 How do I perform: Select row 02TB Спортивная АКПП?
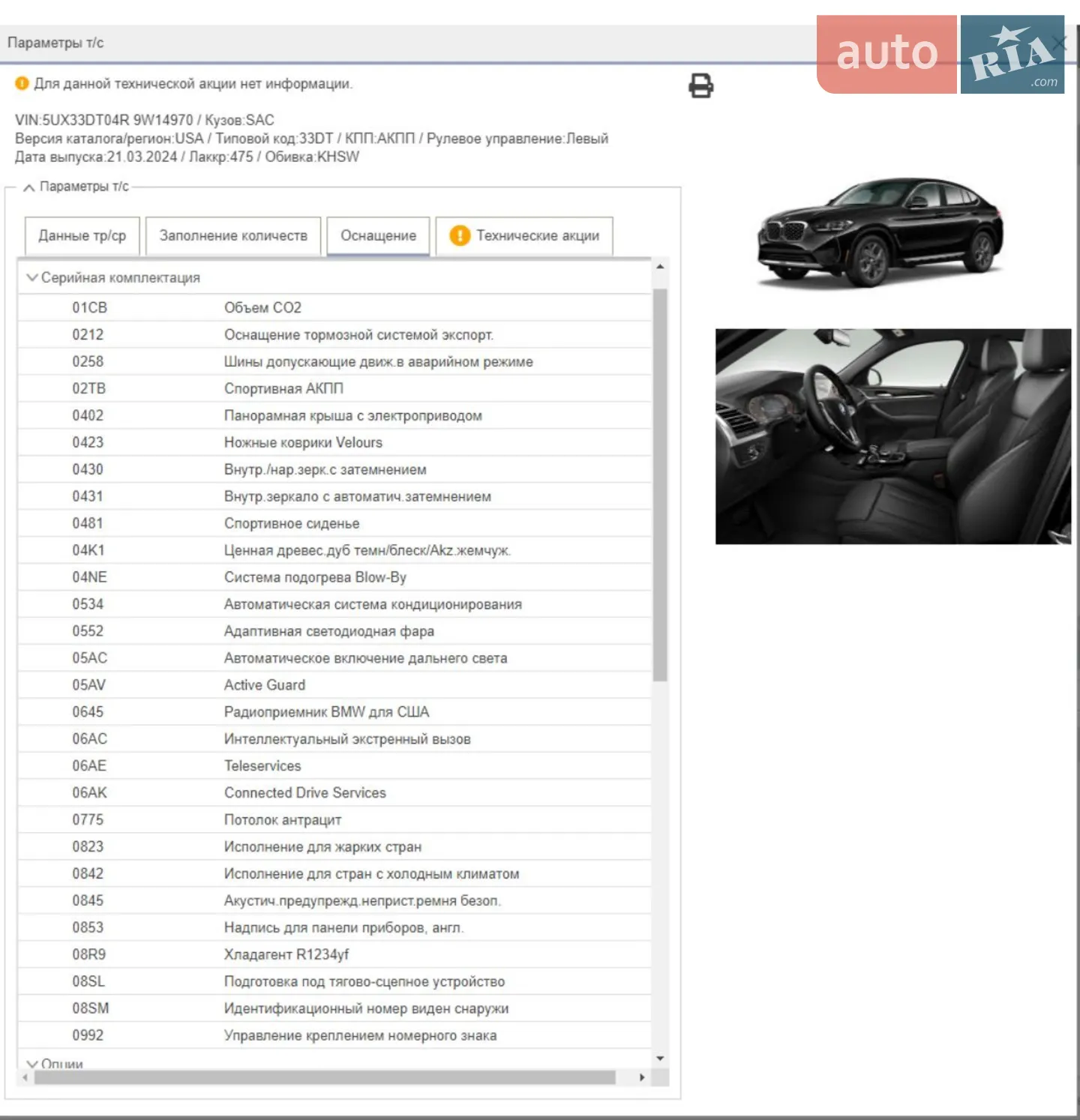tap(334, 388)
